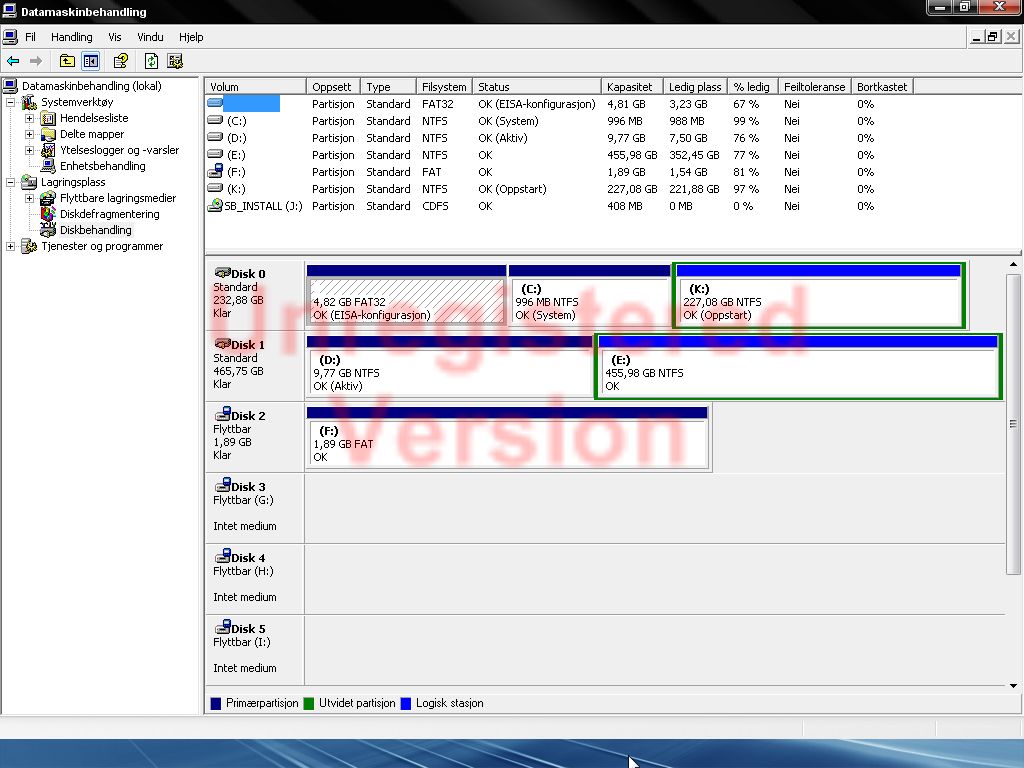Click the Back arrow toolbar icon

[13, 61]
